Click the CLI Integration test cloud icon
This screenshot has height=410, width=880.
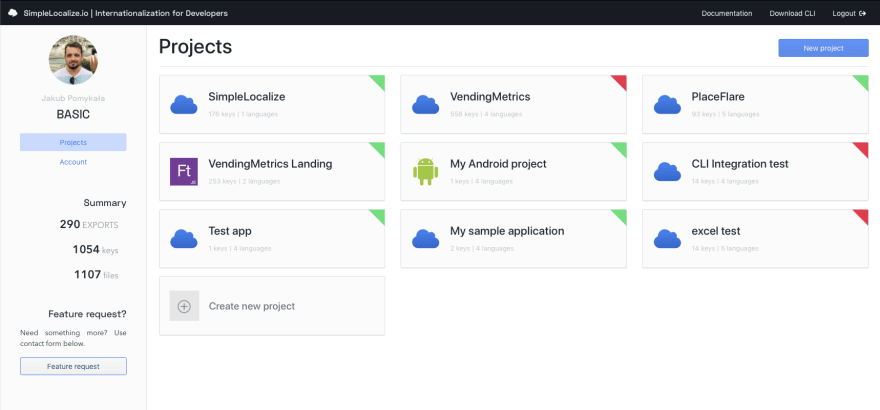coord(667,172)
